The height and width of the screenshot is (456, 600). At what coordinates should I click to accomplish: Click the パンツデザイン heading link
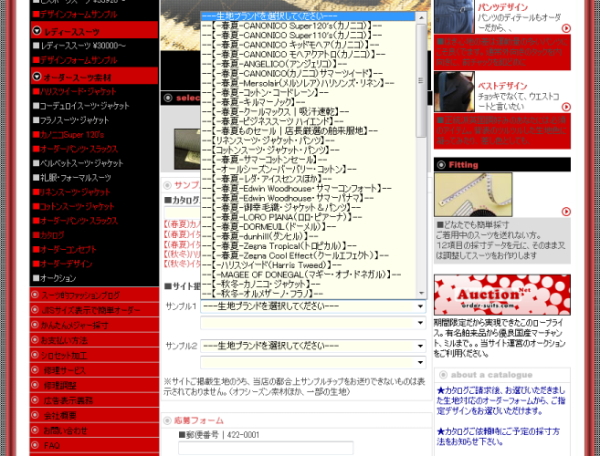tap(502, 7)
